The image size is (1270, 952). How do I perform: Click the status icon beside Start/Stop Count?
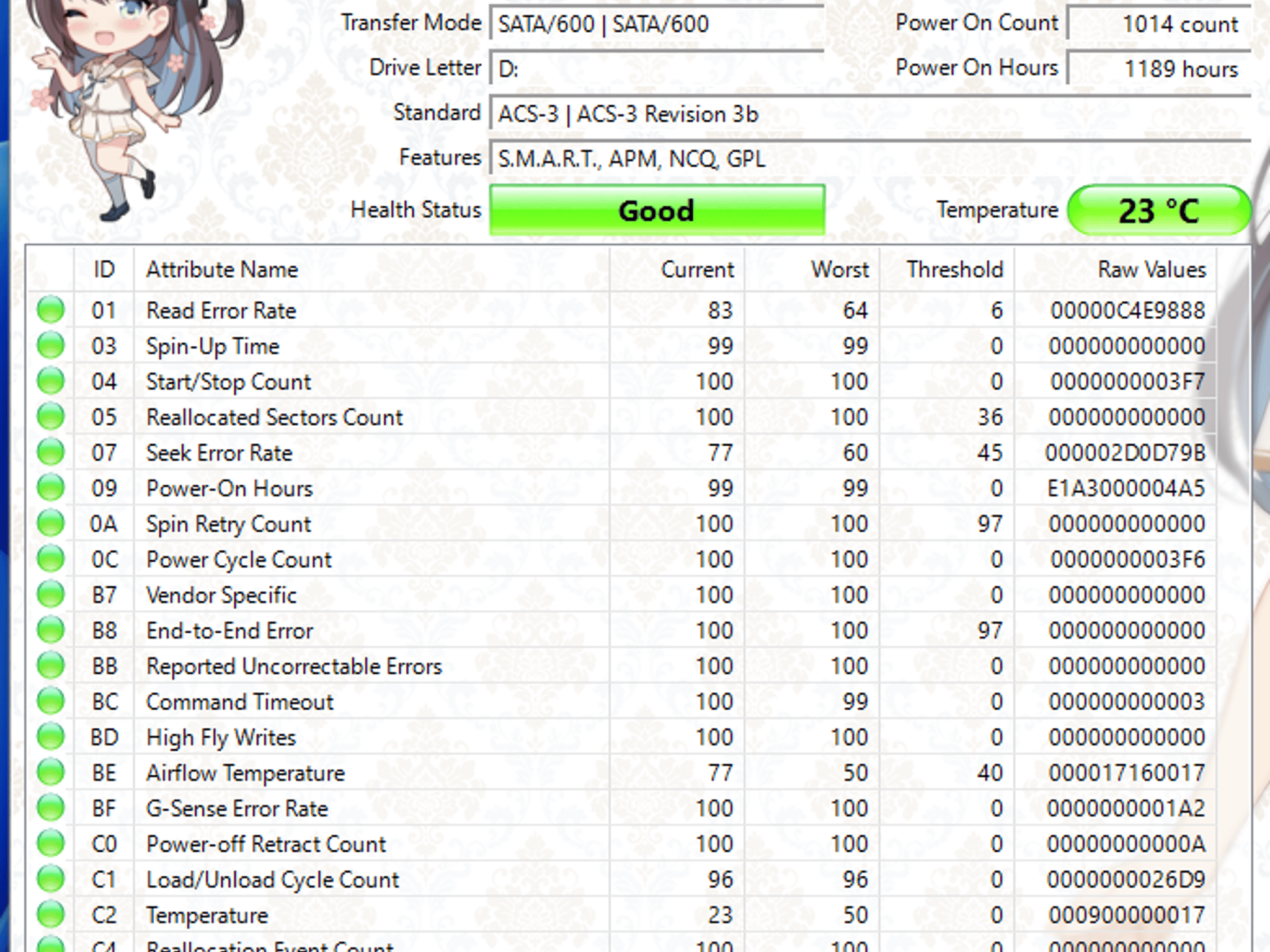coord(51,381)
